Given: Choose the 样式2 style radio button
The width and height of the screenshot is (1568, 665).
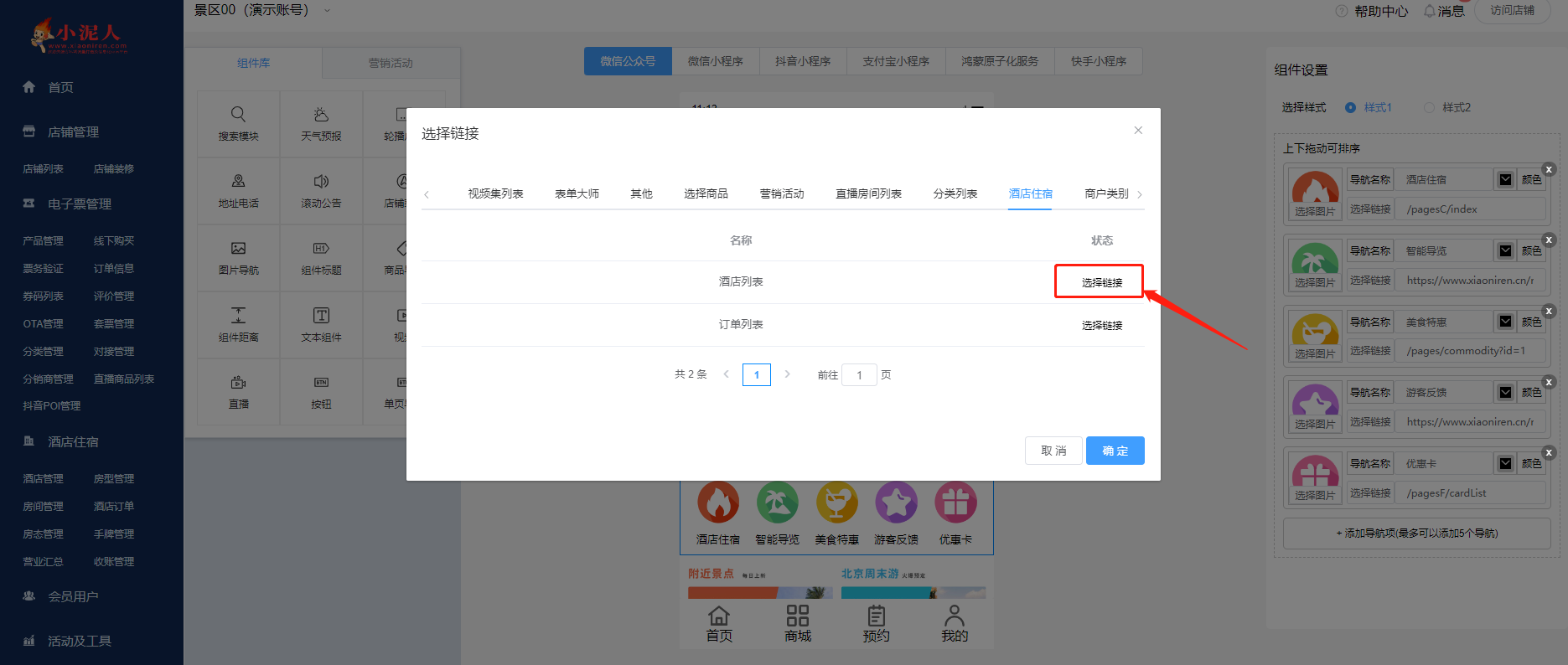Looking at the screenshot, I should pyautogui.click(x=1429, y=107).
